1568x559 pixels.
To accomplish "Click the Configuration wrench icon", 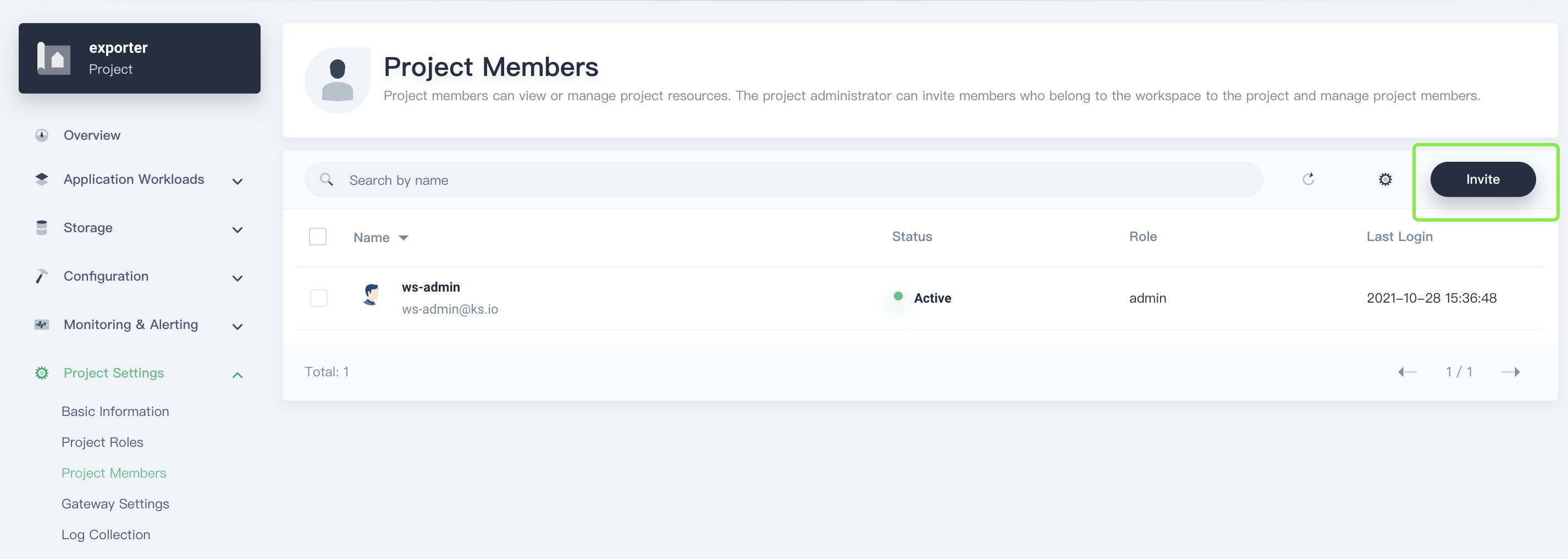I will click(x=41, y=275).
